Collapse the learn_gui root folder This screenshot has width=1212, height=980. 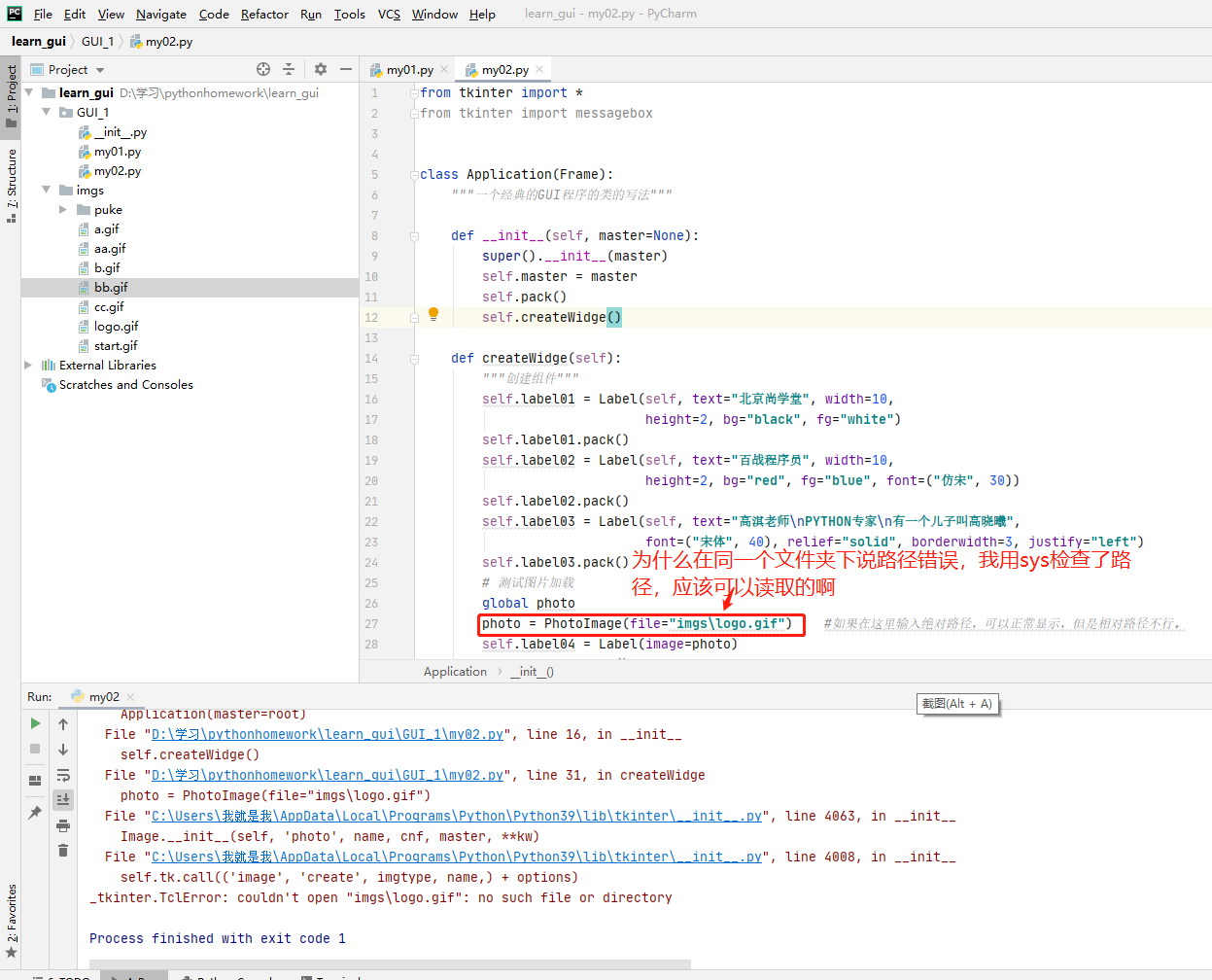pyautogui.click(x=28, y=92)
